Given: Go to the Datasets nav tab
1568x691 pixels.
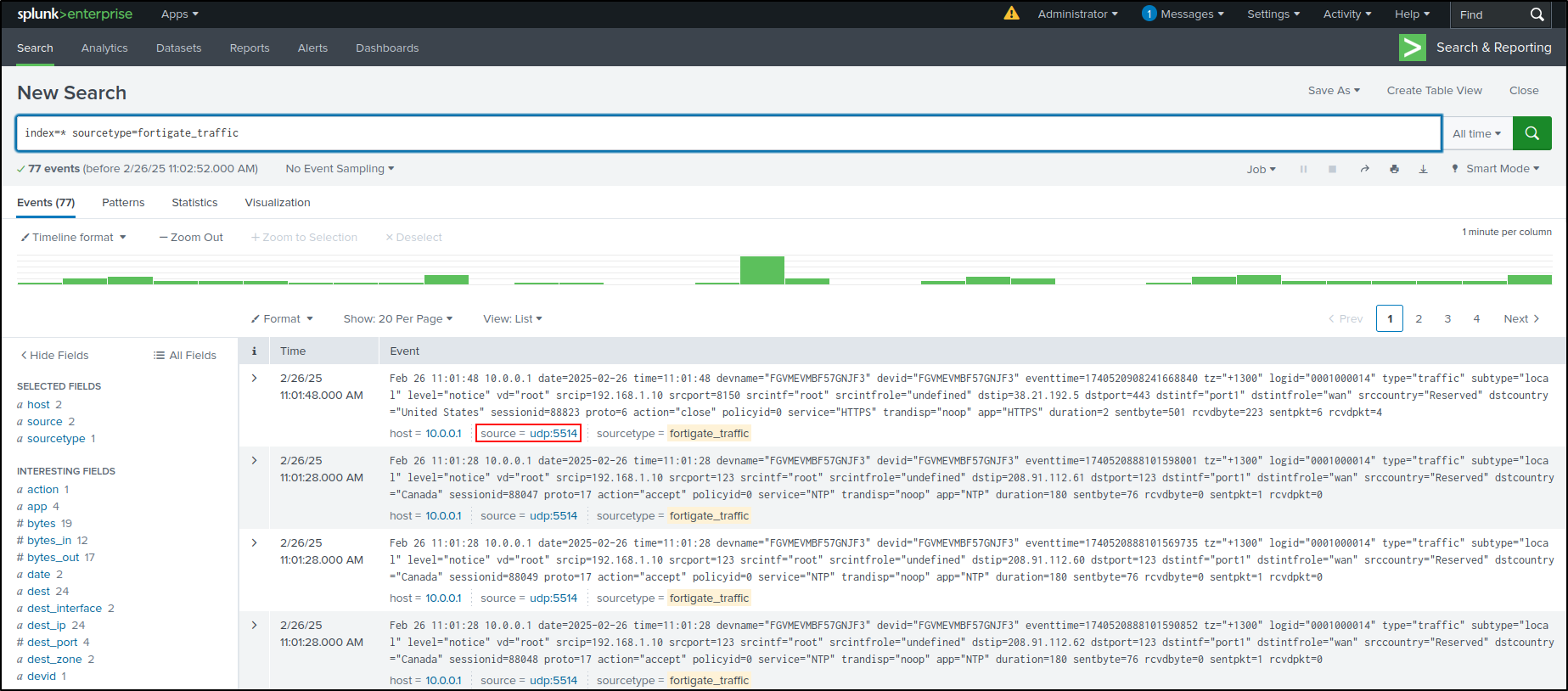Looking at the screenshot, I should pos(179,48).
